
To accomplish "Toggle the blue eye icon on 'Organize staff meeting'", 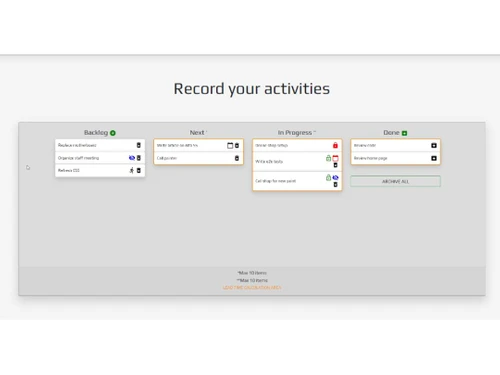I will click(132, 158).
